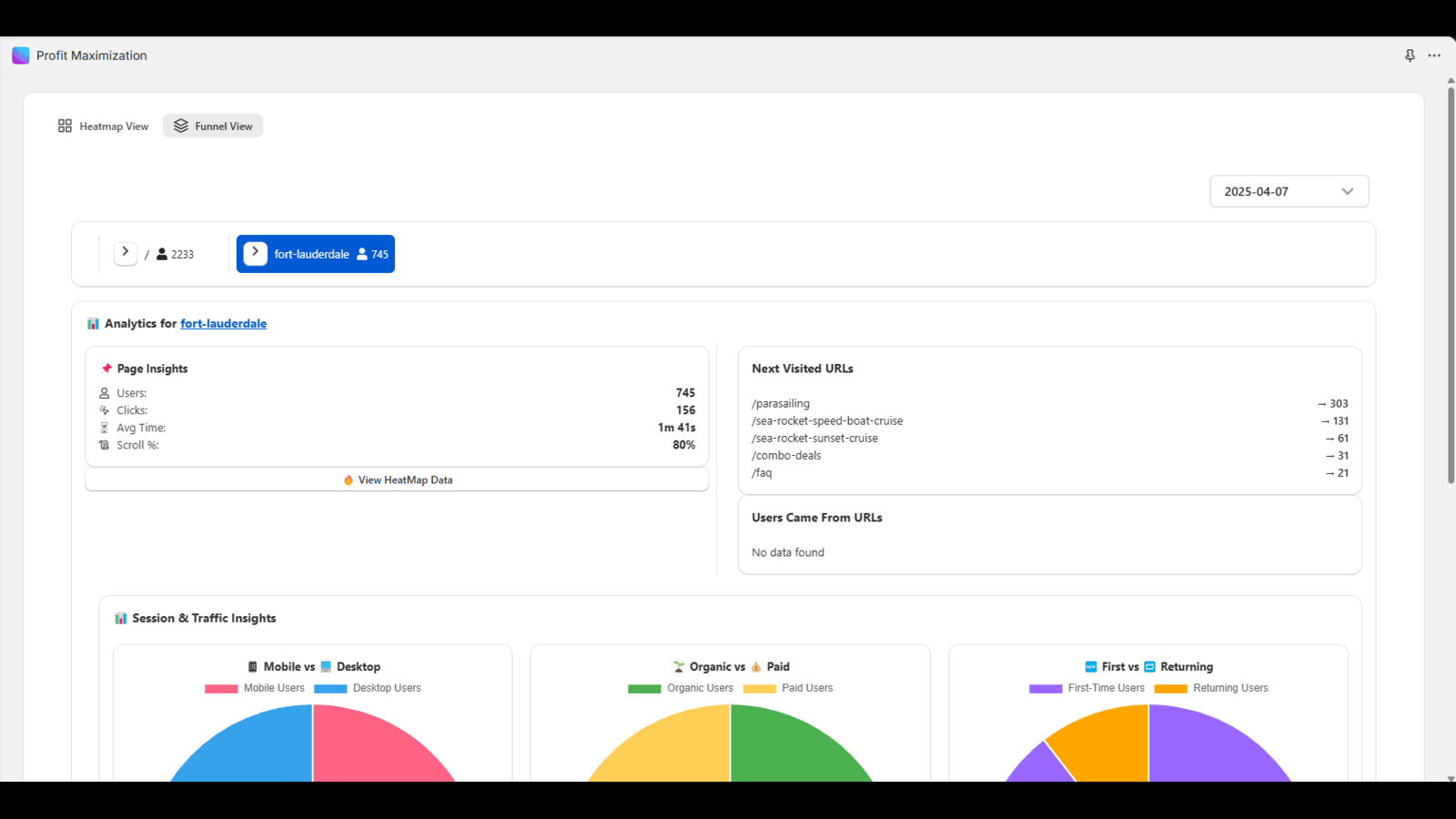Click the Clicks cursor icon in Page Insights
Image resolution: width=1456 pixels, height=819 pixels.
(104, 410)
